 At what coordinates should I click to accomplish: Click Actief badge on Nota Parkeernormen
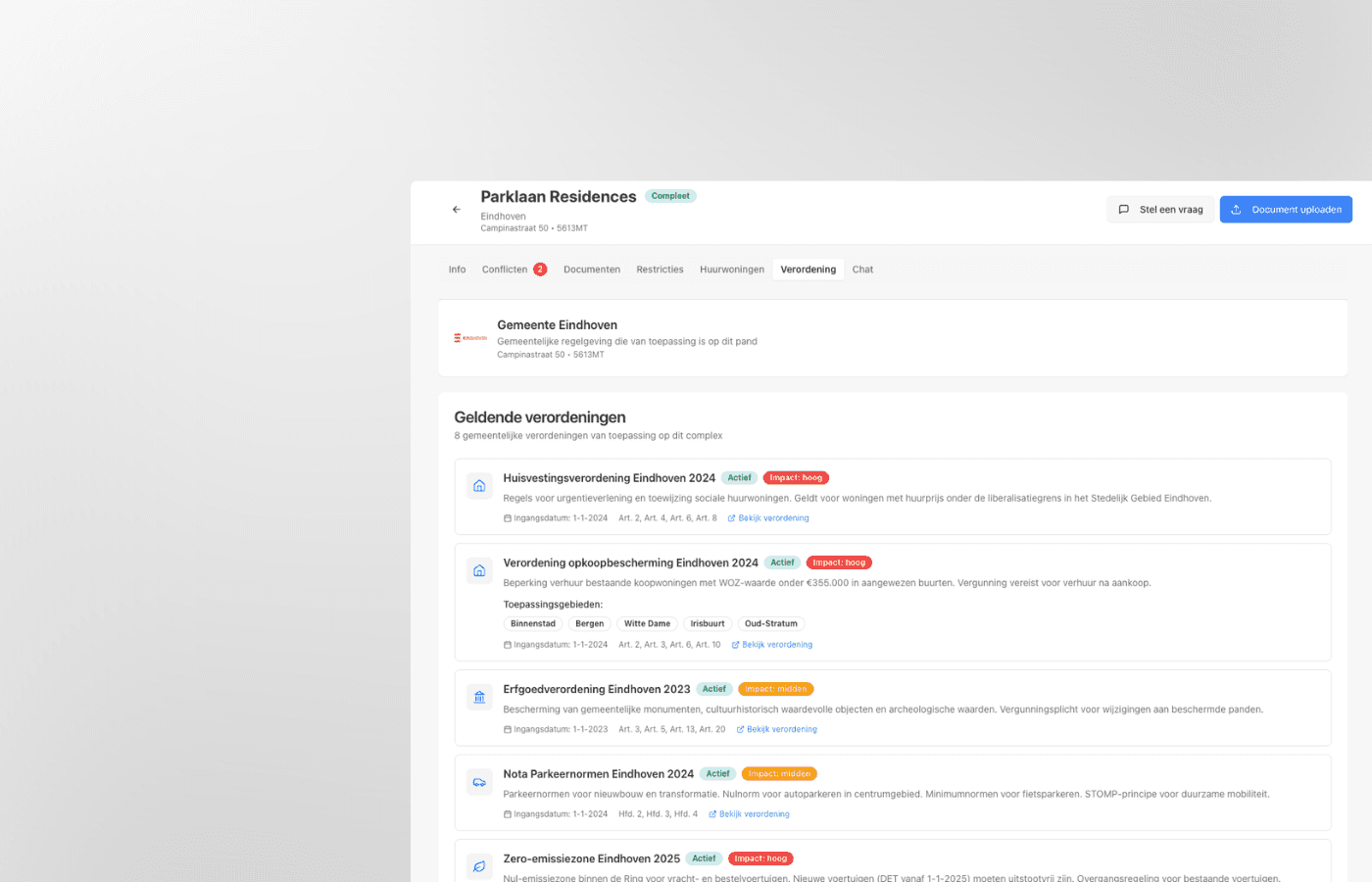pyautogui.click(x=718, y=774)
